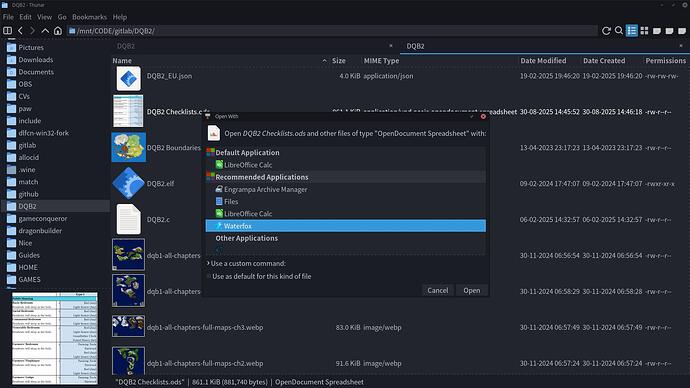Select Files in recommended applications
This screenshot has width=690, height=388.
point(231,201)
